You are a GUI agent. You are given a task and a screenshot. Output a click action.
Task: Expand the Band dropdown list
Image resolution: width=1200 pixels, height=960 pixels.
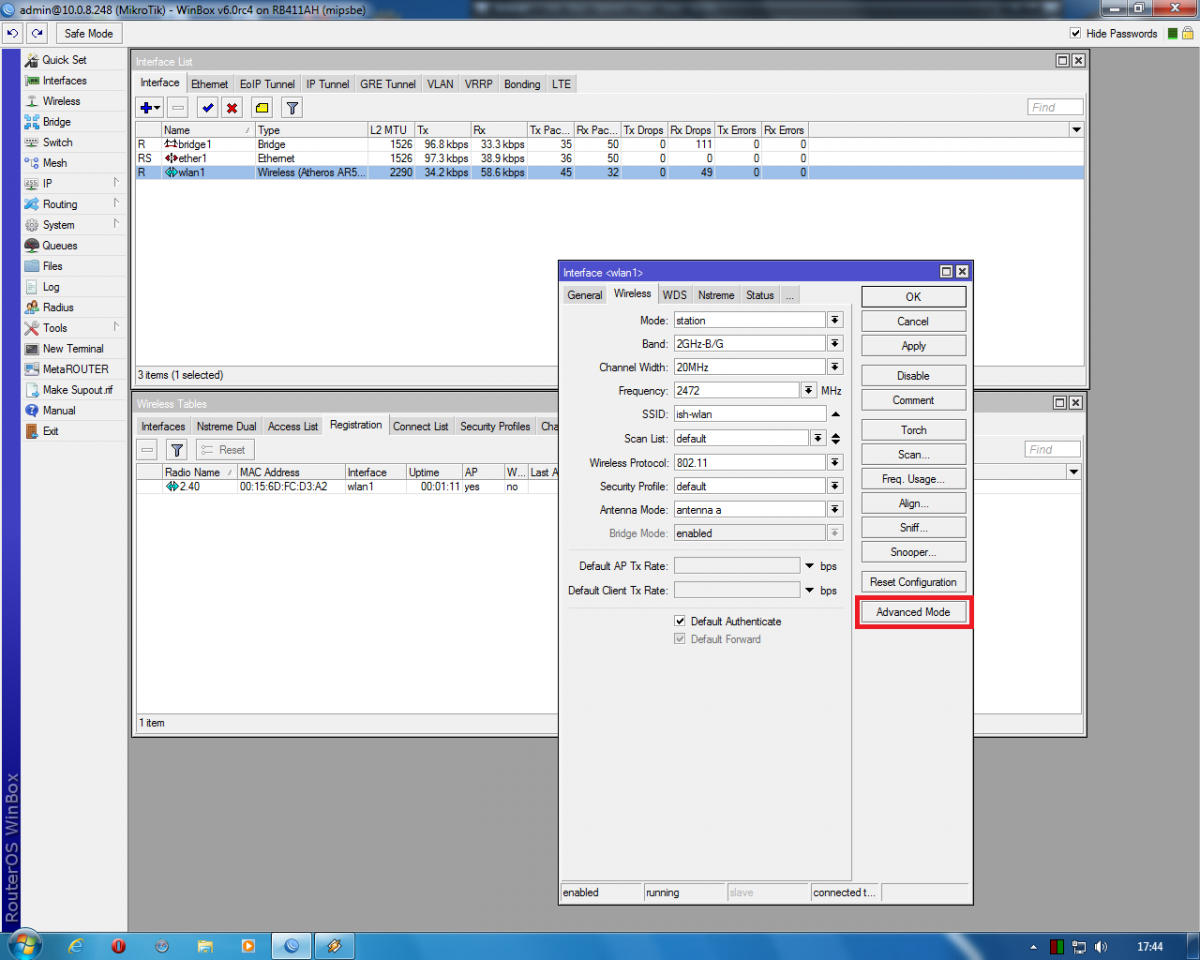pyautogui.click(x=835, y=343)
